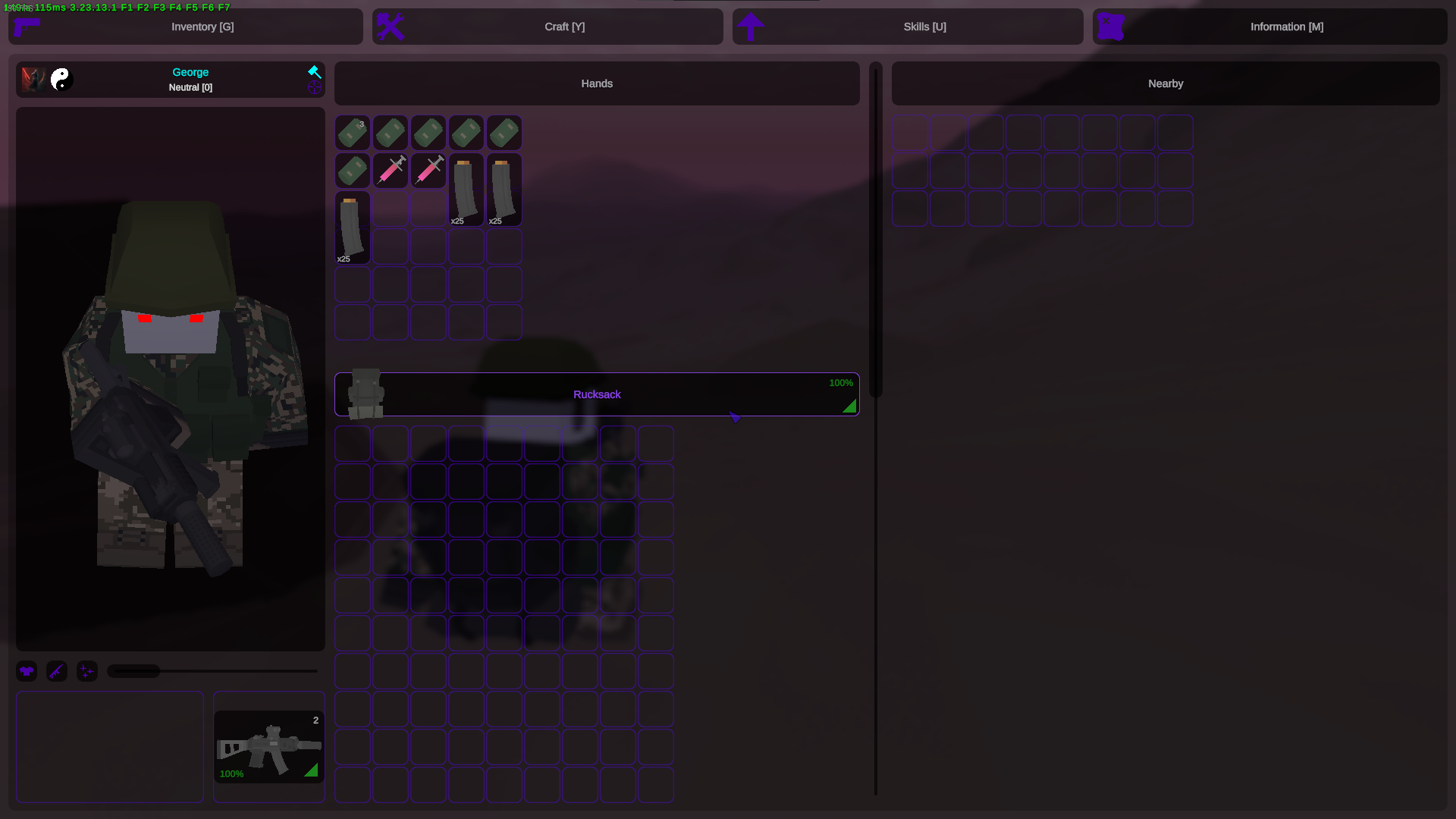Select the dressing stack marked 3

353,133
